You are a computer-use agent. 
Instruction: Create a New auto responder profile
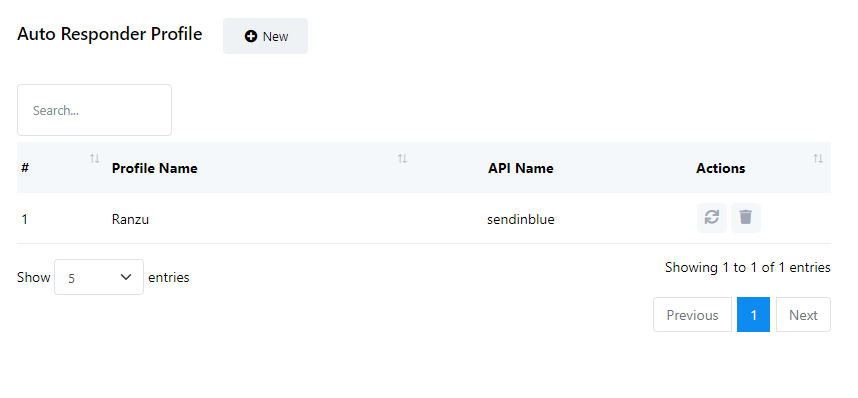tap(265, 36)
